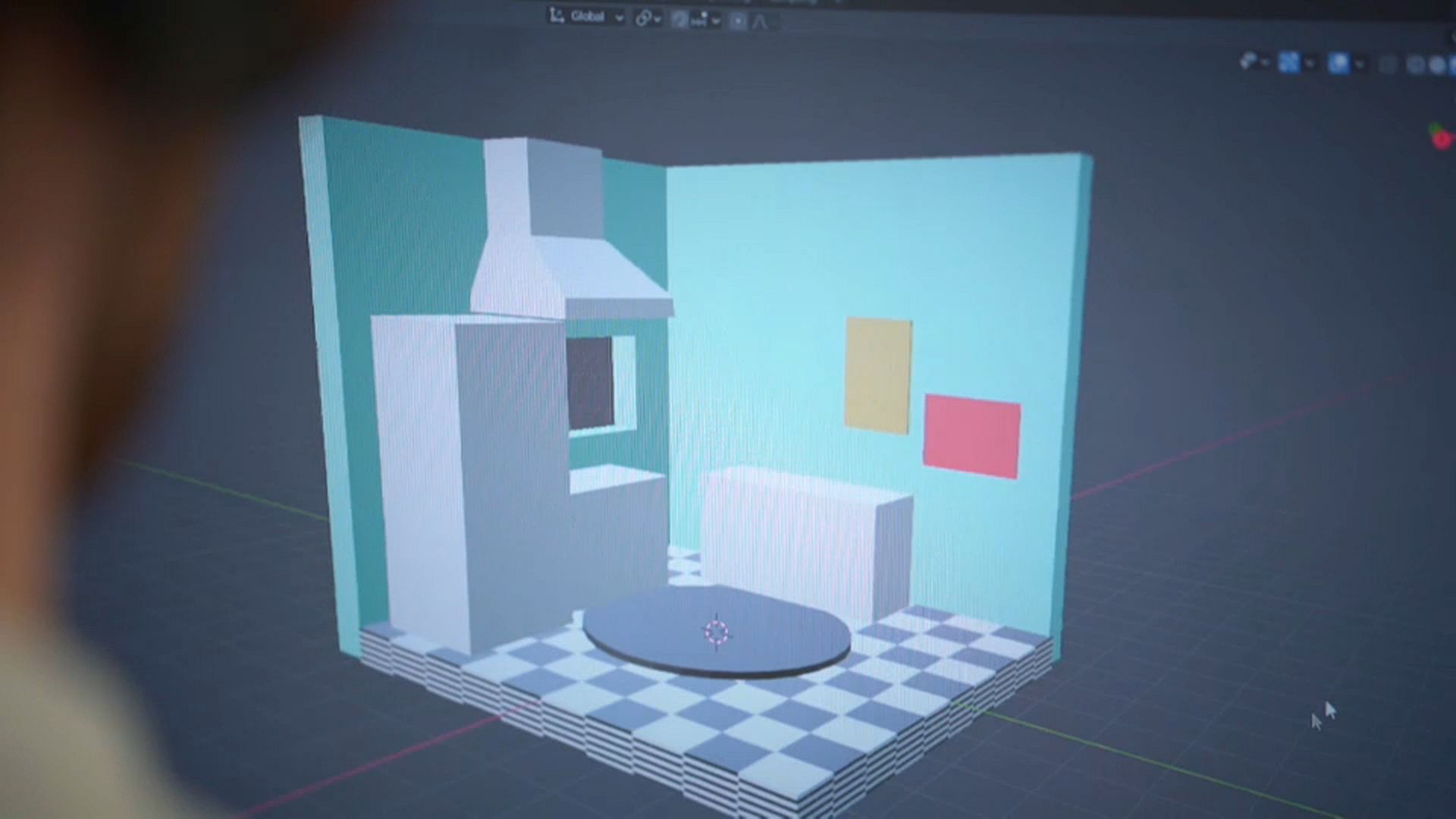1456x819 pixels.
Task: Enable proportional editing toggle
Action: [738, 21]
